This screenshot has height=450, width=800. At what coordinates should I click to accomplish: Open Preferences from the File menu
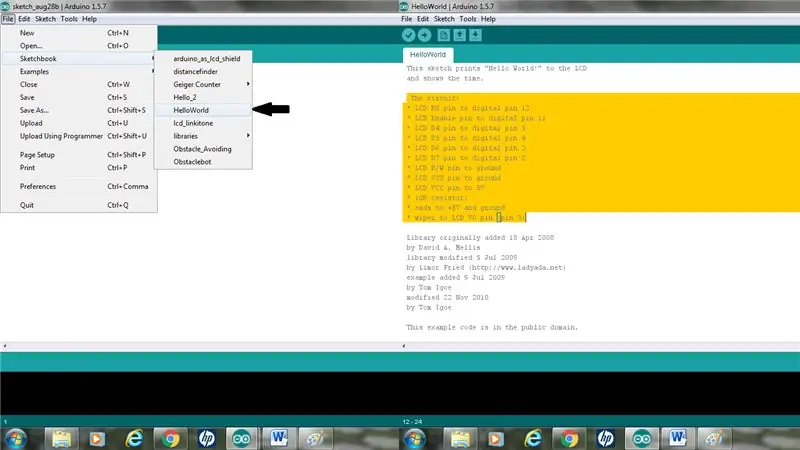point(79,186)
